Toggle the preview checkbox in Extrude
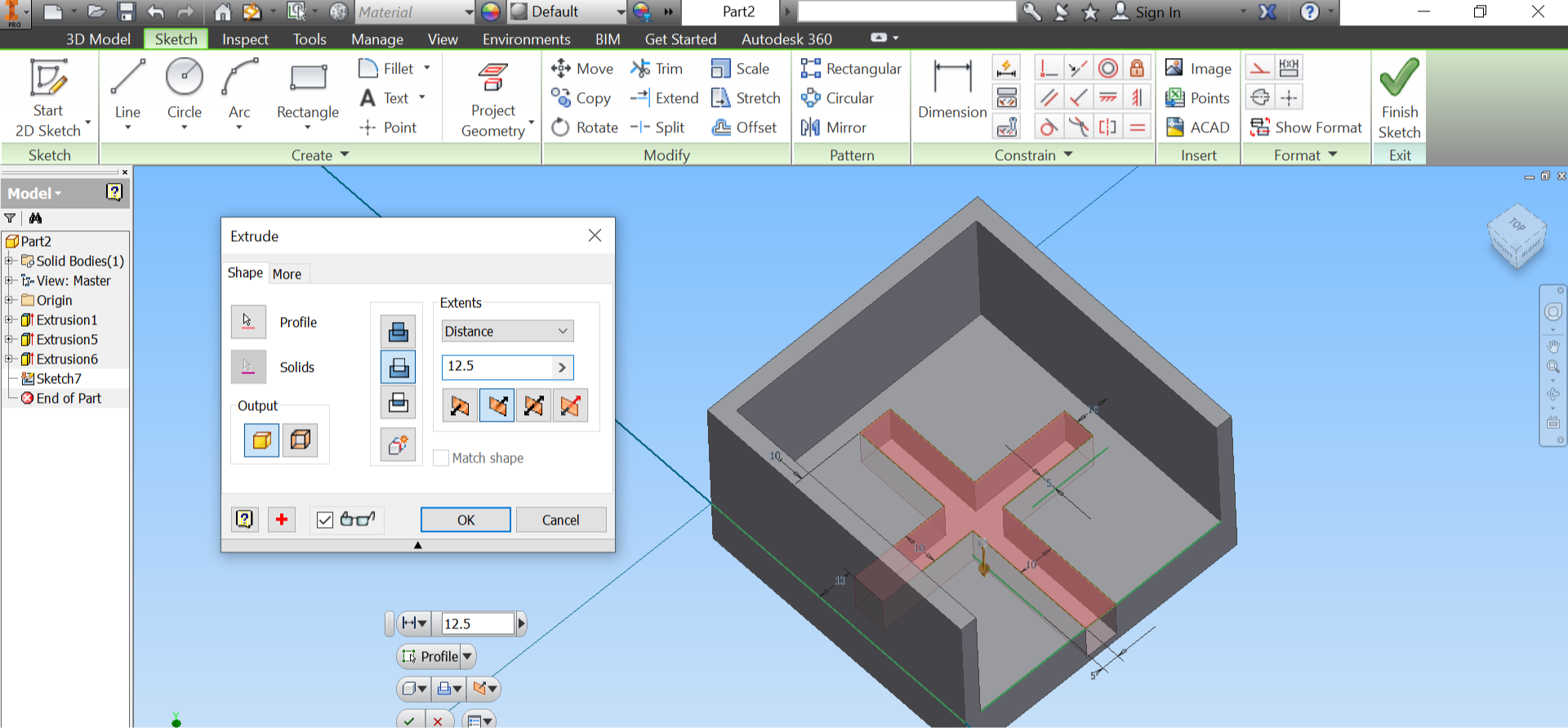This screenshot has height=728, width=1568. tap(325, 520)
